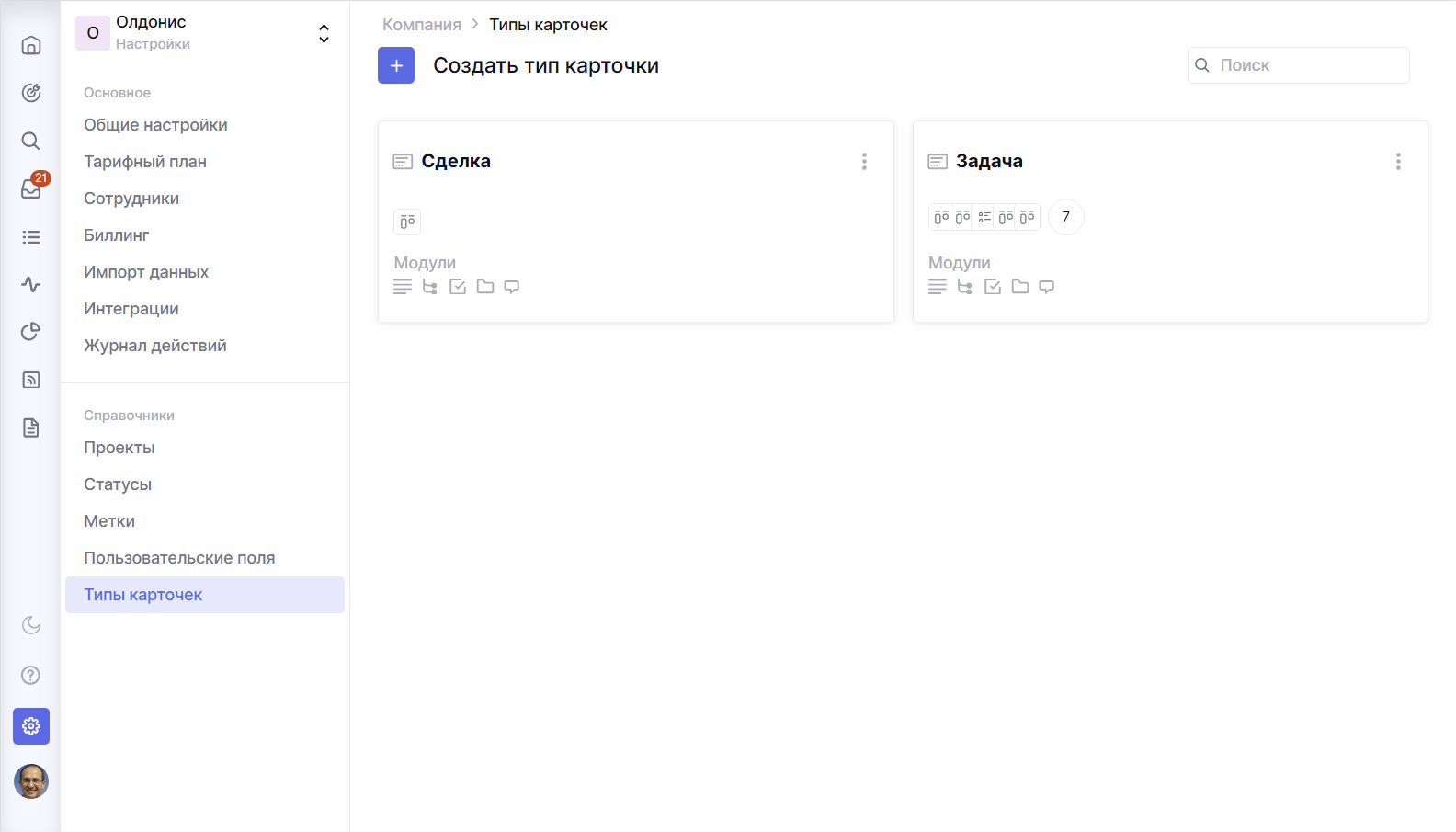
Task: Toggle dark mode with moon icon
Action: [x=31, y=625]
